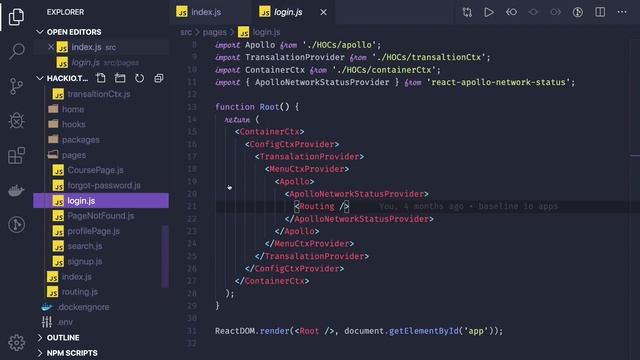The image size is (640, 360).
Task: Go to next change in editor toolbar
Action: (x=556, y=12)
